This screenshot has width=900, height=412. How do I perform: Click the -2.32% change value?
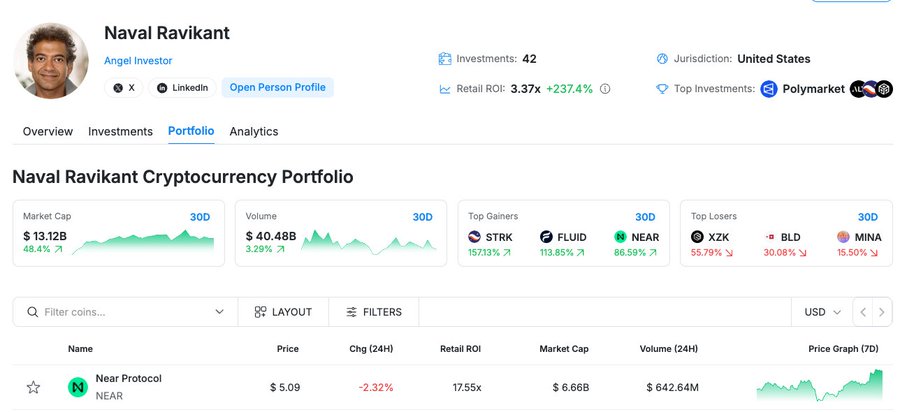click(376, 387)
